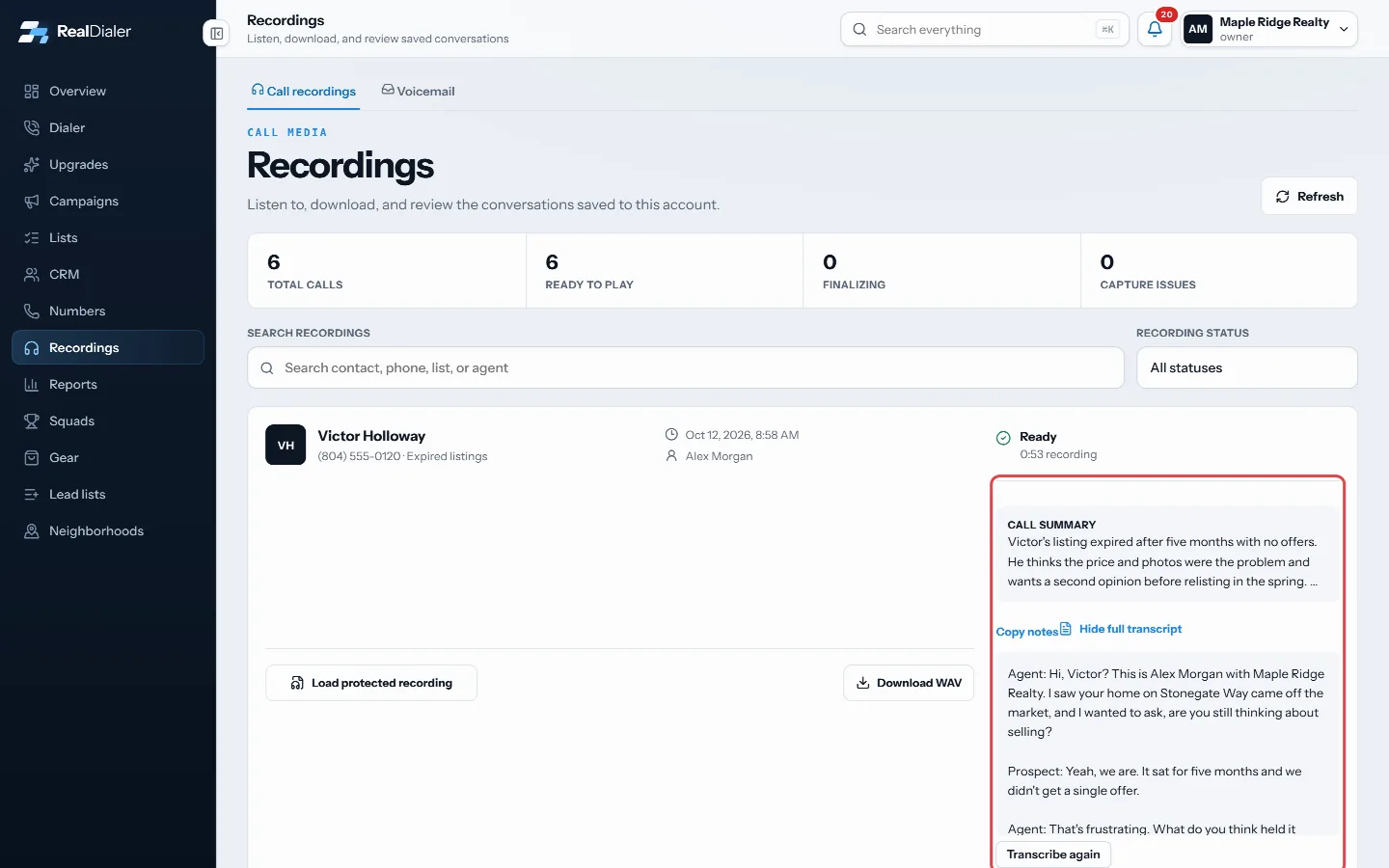Click the Copy notes link
This screenshot has width=1389, height=868.
[x=1027, y=632]
